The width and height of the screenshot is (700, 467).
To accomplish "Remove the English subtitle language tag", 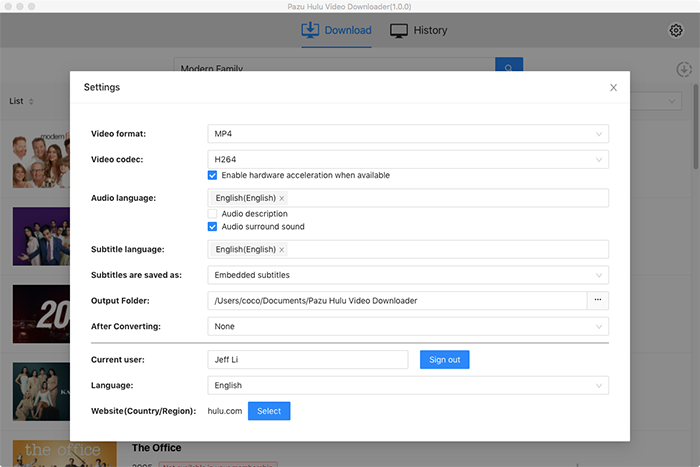I will point(282,250).
